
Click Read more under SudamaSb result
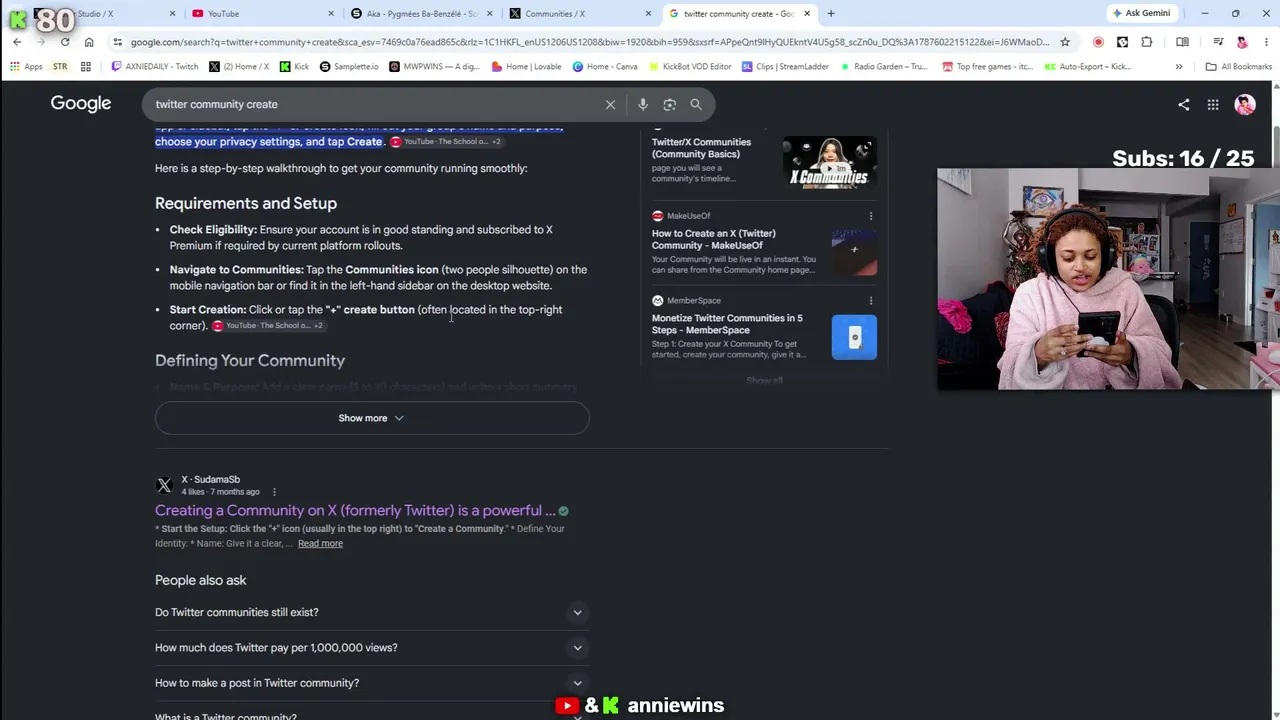[x=320, y=544]
